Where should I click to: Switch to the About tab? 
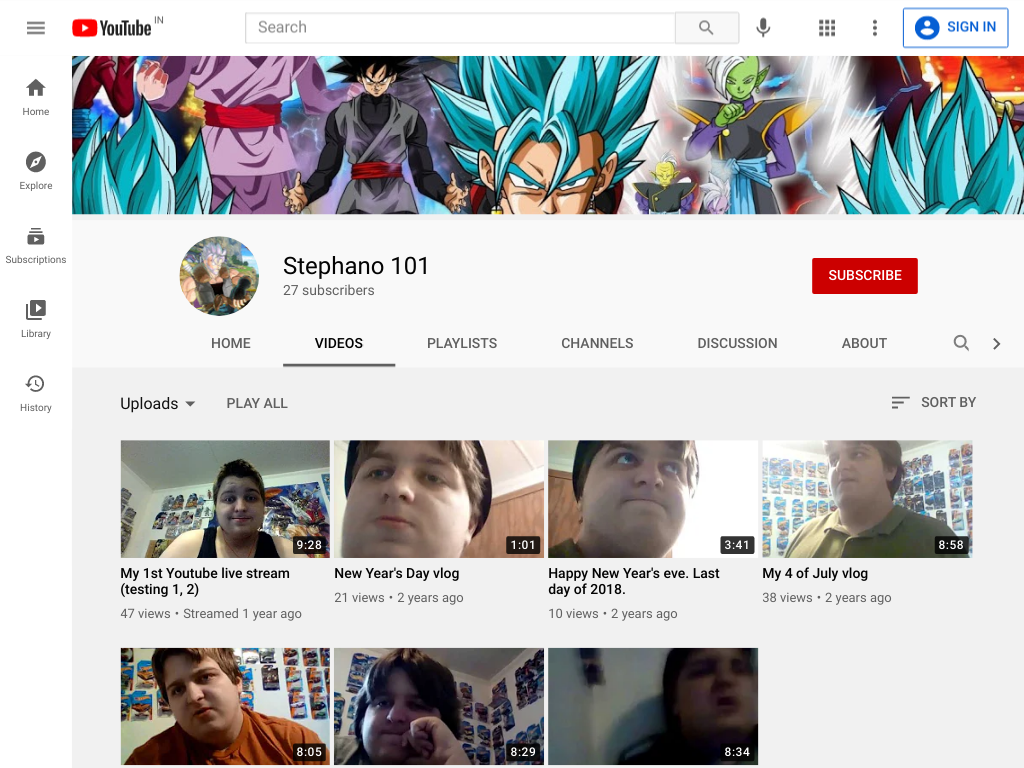click(x=864, y=344)
